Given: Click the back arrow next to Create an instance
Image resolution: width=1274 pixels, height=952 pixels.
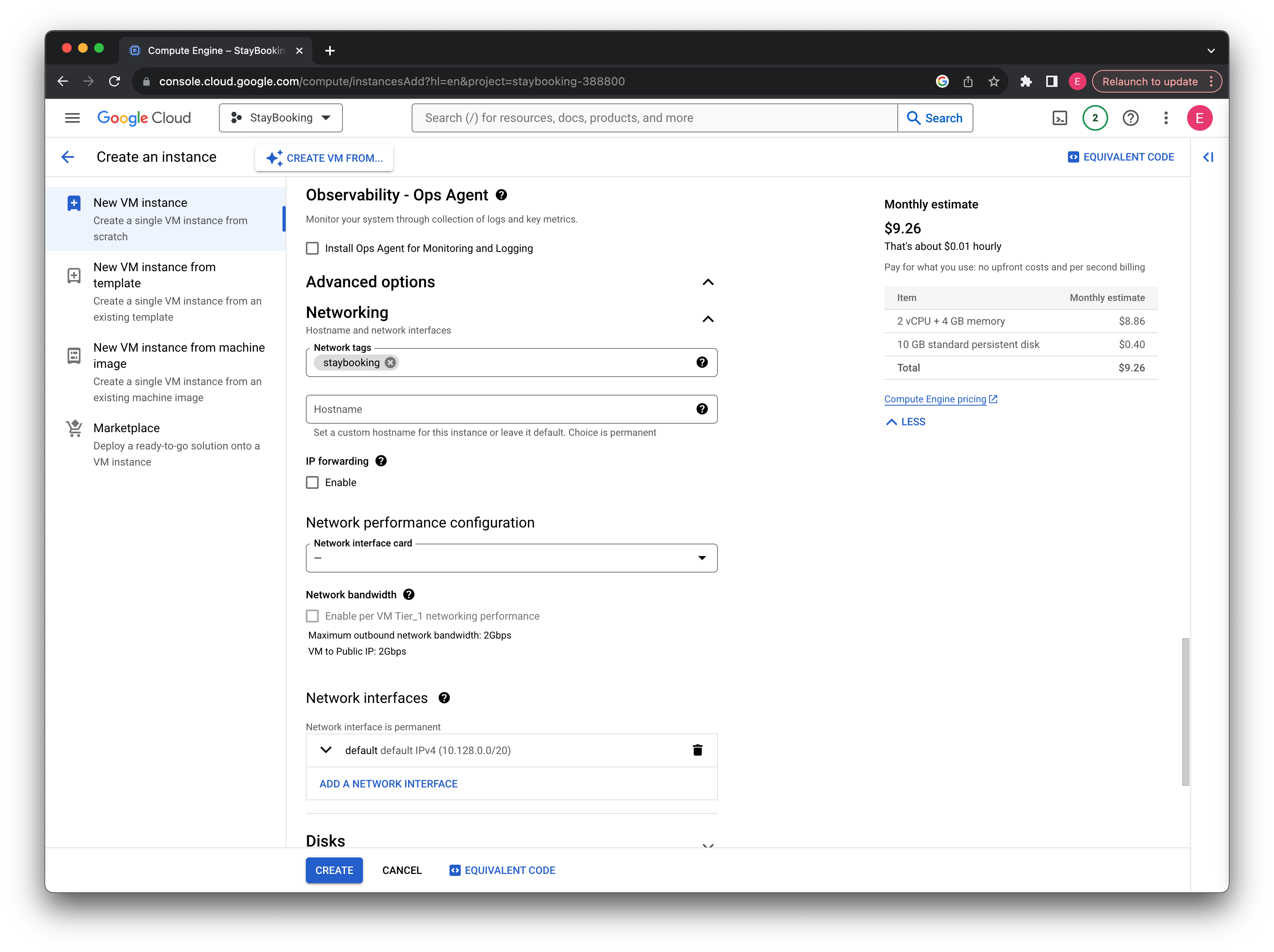Looking at the screenshot, I should click(68, 157).
